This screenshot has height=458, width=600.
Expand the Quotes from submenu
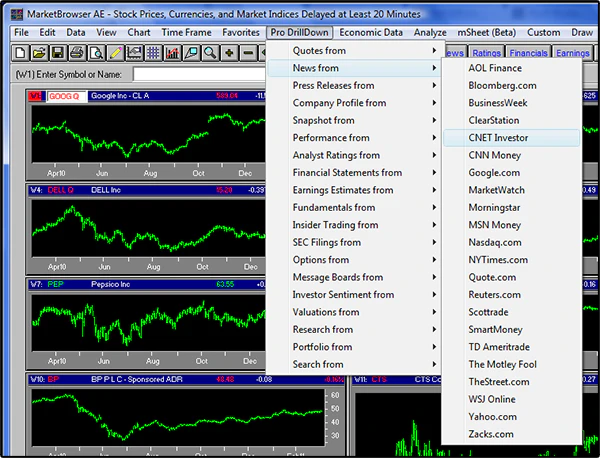coord(354,51)
